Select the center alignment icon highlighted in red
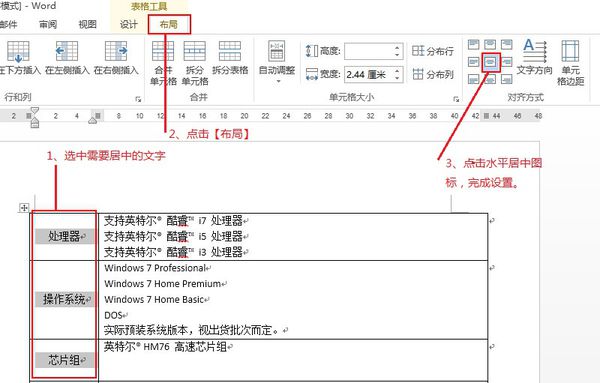The height and width of the screenshot is (383, 600). coord(491,62)
